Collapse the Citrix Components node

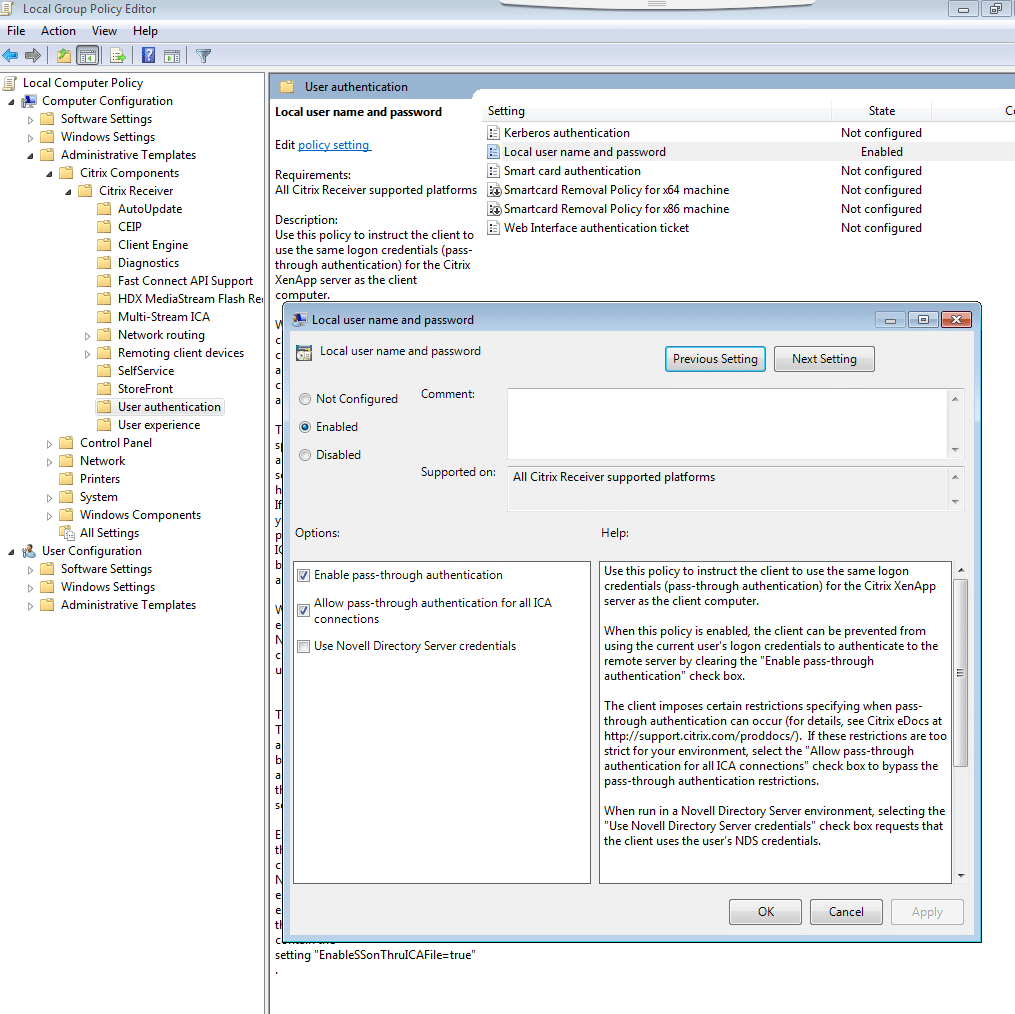click(x=49, y=174)
